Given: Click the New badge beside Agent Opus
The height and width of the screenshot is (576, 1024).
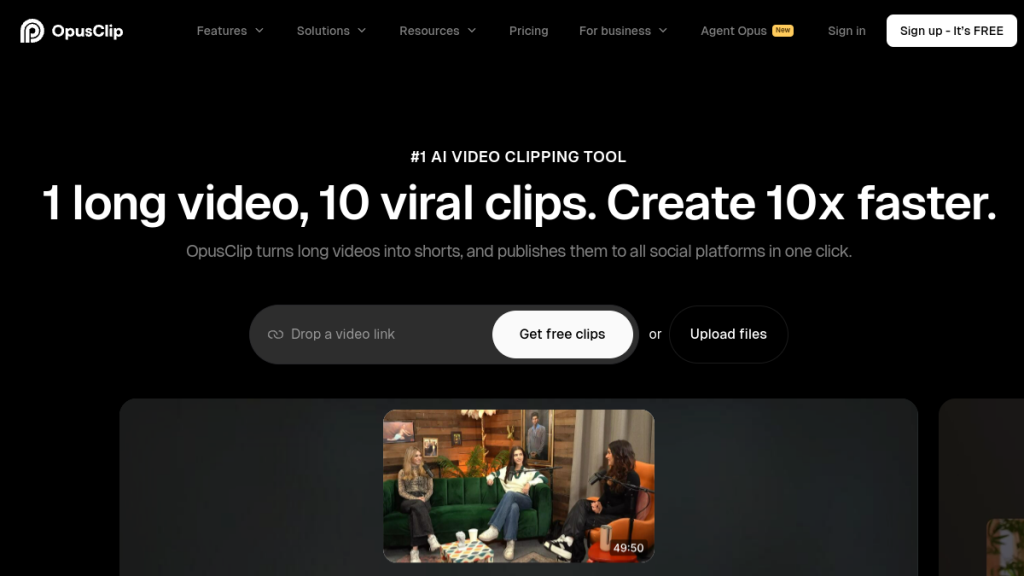Looking at the screenshot, I should coord(783,30).
